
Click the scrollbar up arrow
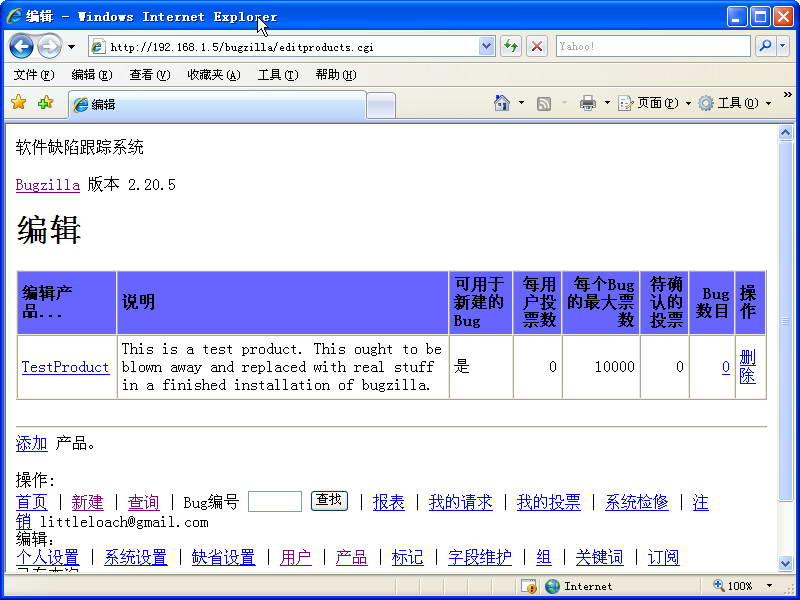point(786,133)
